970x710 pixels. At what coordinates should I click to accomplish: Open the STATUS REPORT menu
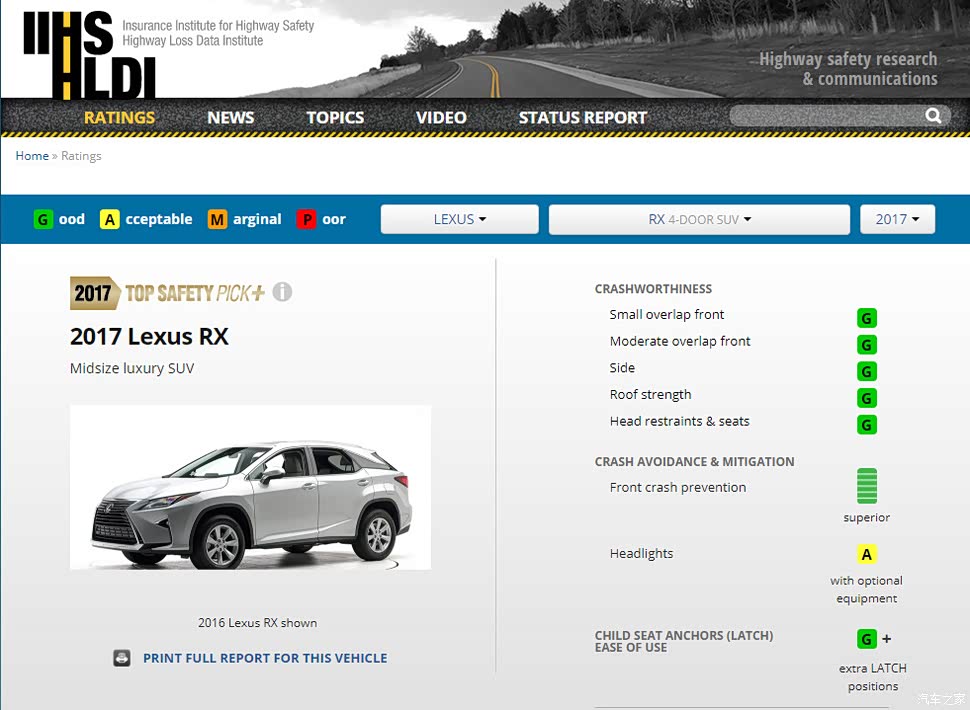click(x=583, y=118)
